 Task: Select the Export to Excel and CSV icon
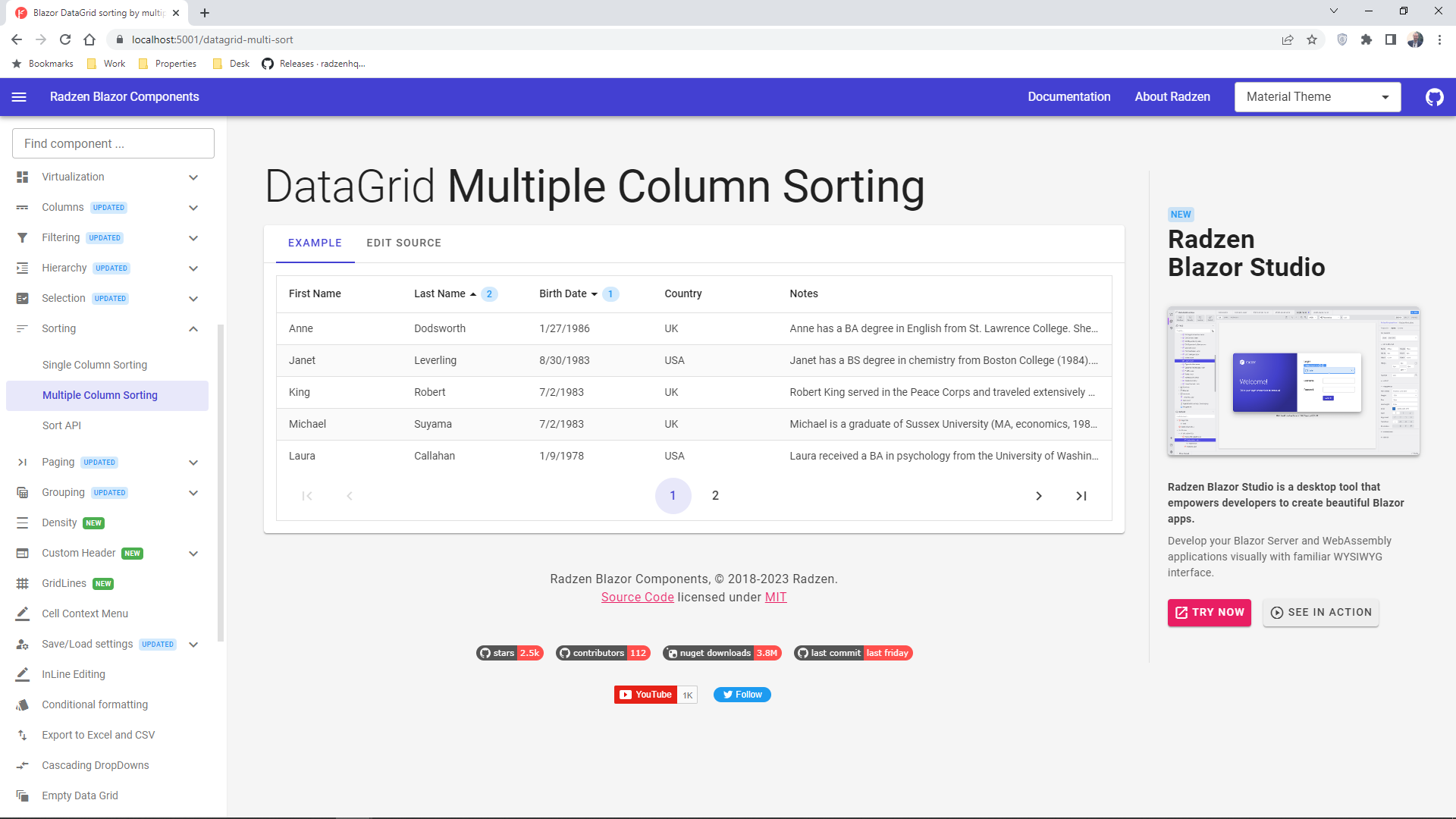pyautogui.click(x=22, y=734)
